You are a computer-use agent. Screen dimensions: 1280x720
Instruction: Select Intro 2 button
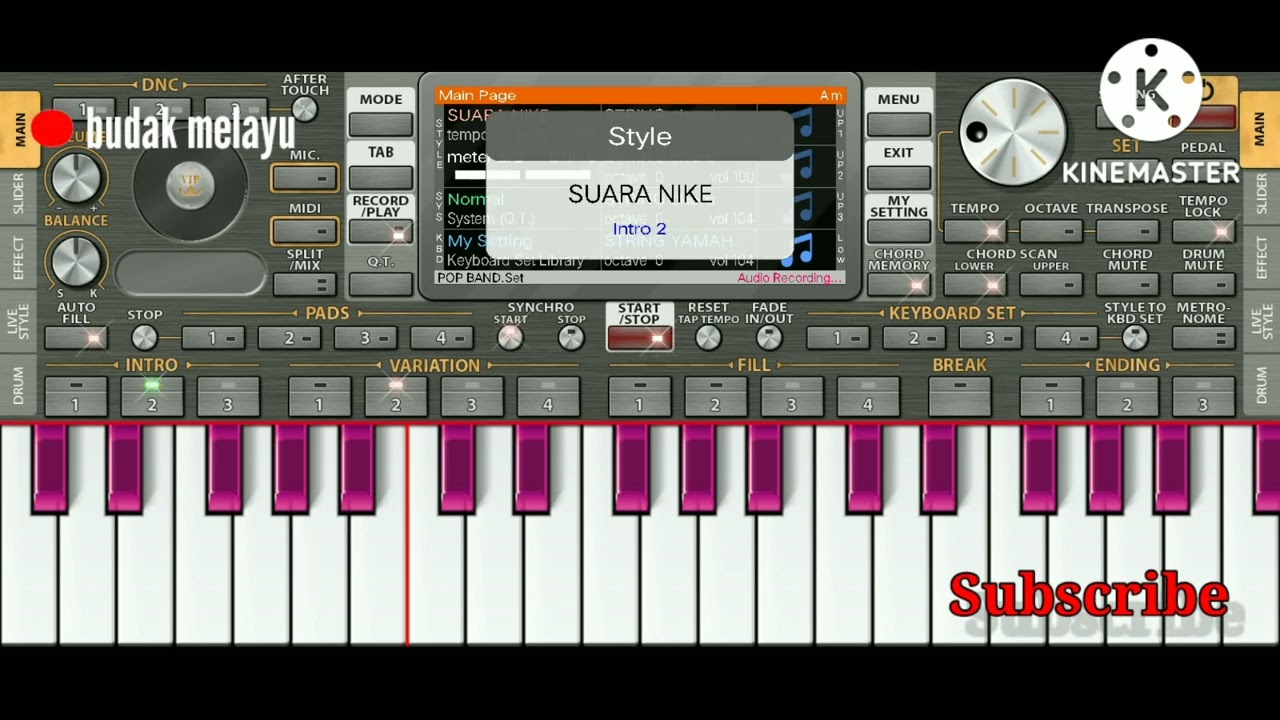[x=152, y=396]
